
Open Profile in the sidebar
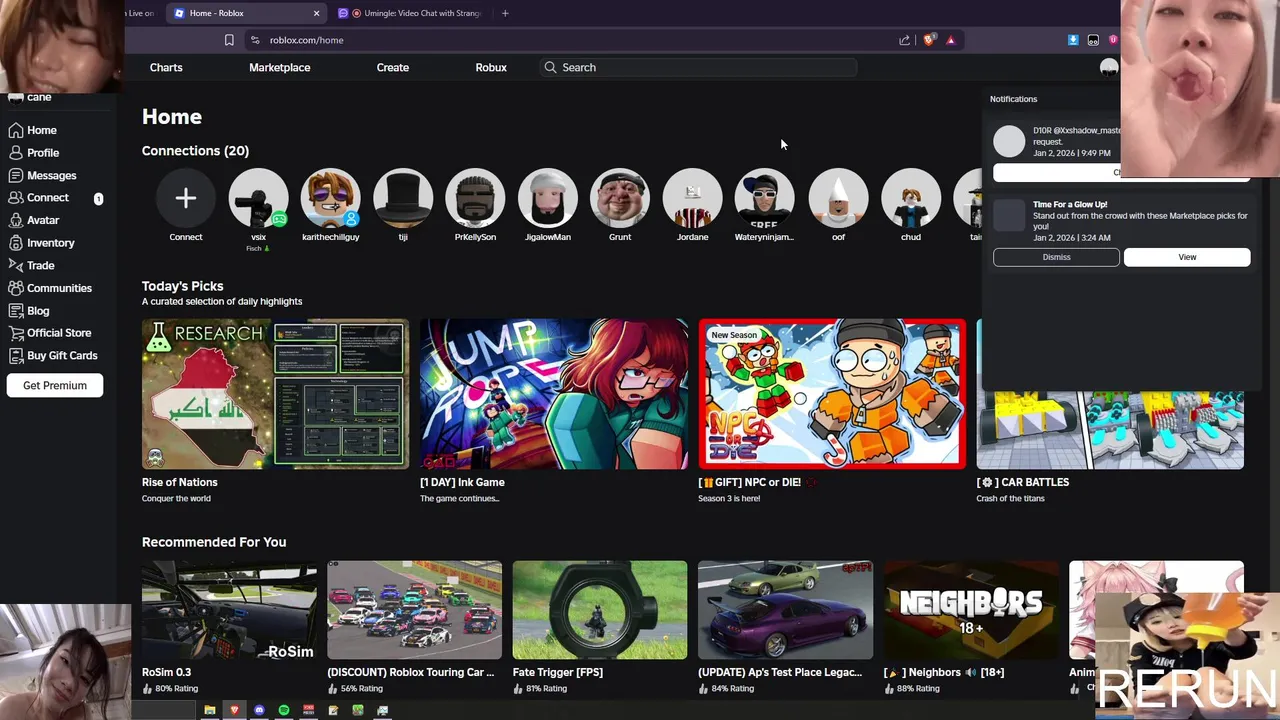pyautogui.click(x=34, y=153)
